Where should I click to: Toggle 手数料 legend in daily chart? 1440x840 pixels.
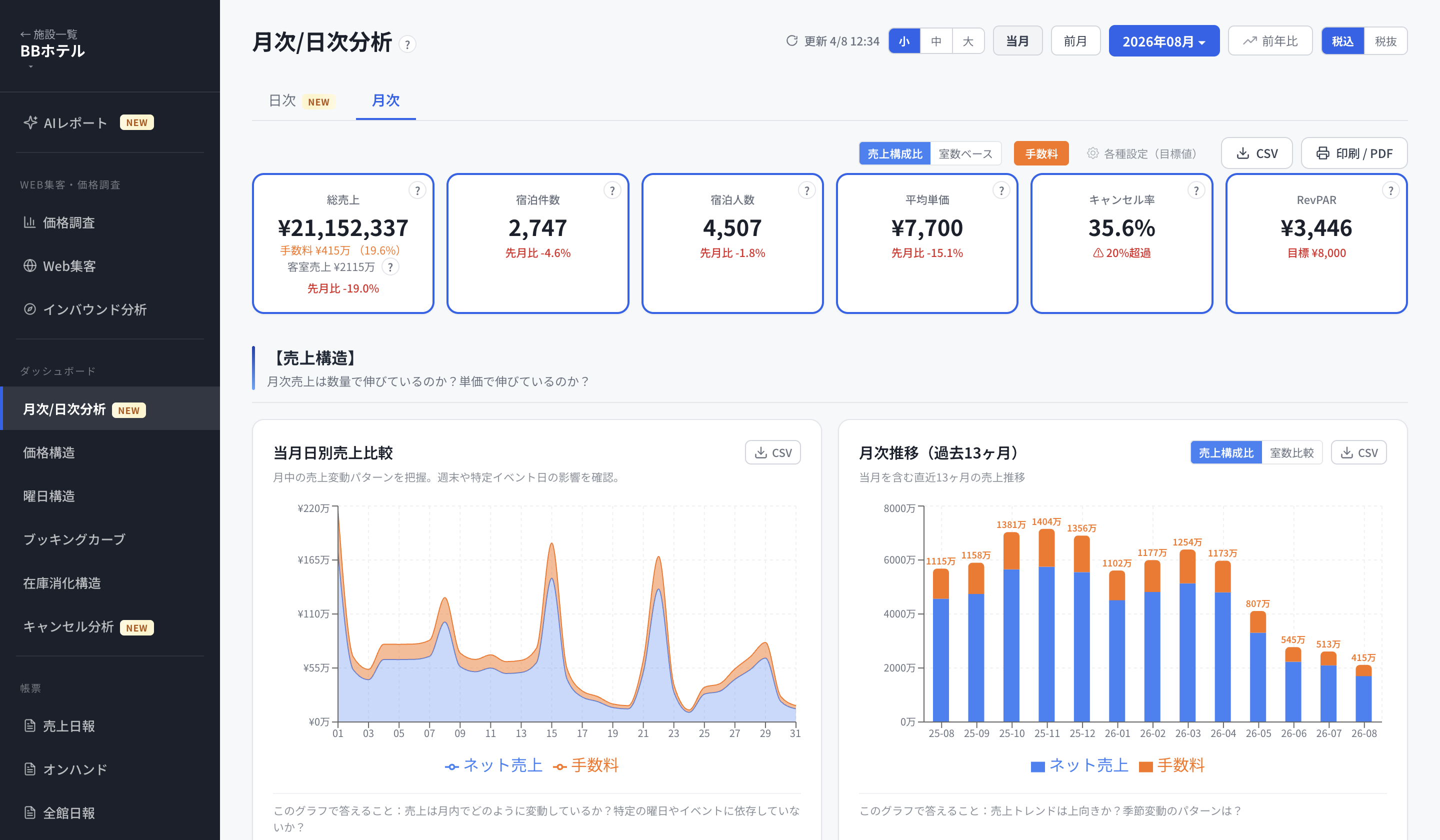(585, 765)
